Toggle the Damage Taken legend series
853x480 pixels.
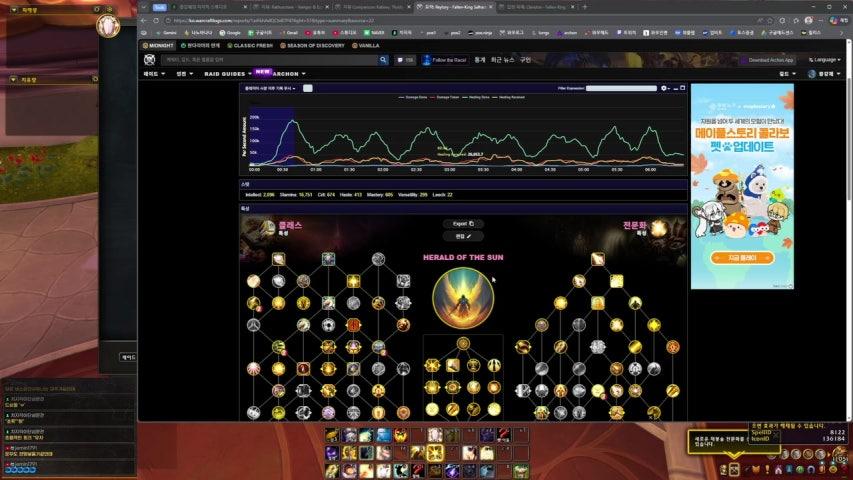coord(444,97)
